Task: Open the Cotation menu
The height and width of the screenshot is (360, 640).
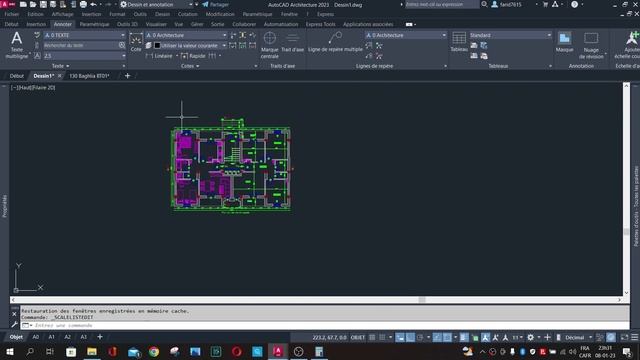Action: [187, 14]
